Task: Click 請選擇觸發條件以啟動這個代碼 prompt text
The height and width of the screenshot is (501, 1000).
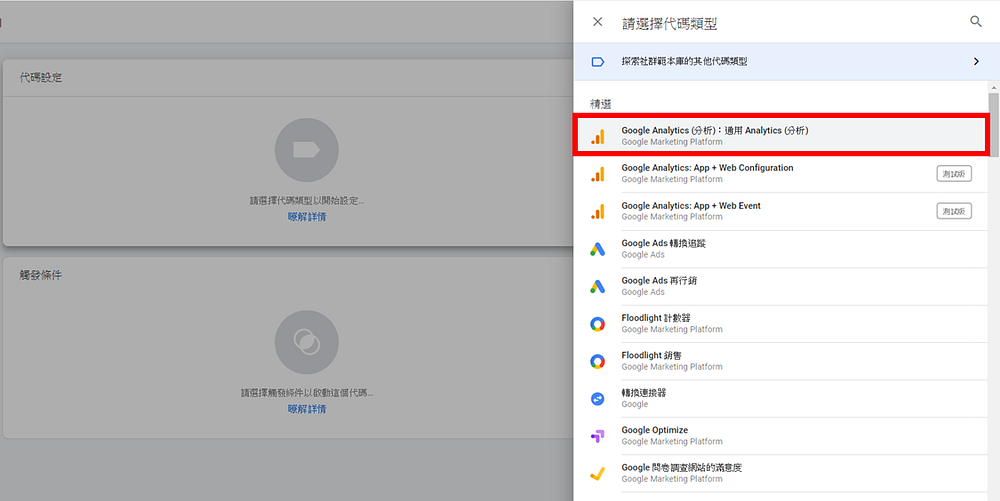Action: tap(307, 393)
